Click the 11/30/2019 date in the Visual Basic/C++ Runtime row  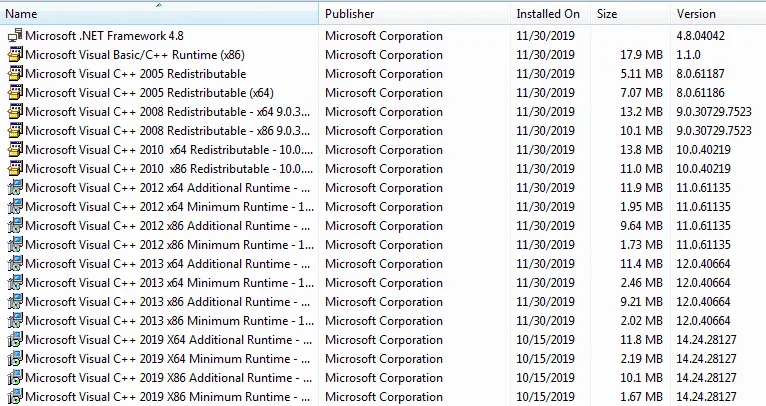click(545, 55)
